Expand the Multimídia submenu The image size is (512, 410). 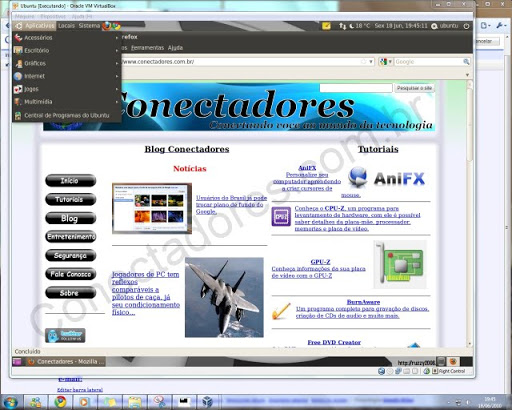pyautogui.click(x=66, y=102)
